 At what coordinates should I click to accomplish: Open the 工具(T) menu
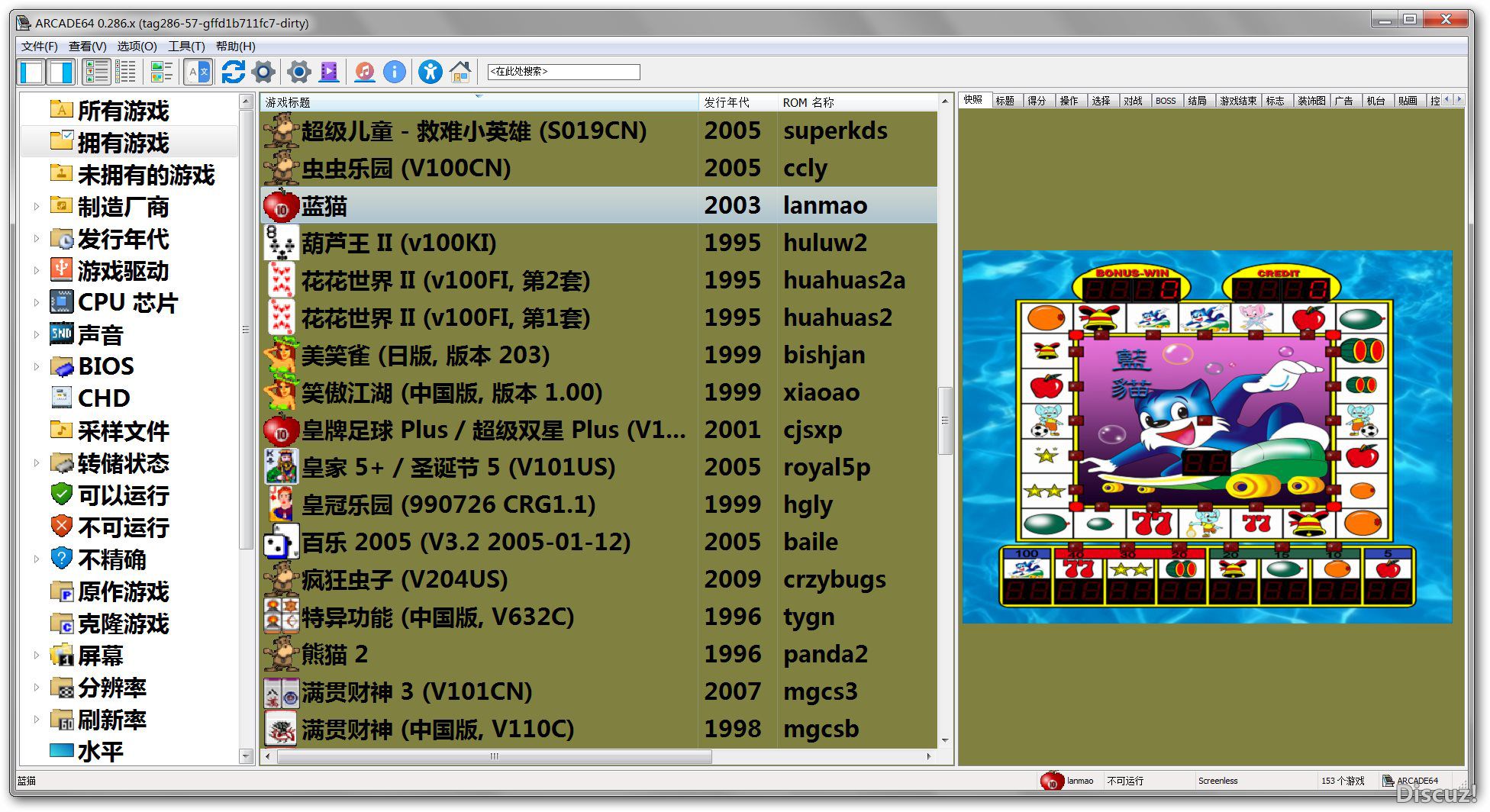(x=186, y=47)
